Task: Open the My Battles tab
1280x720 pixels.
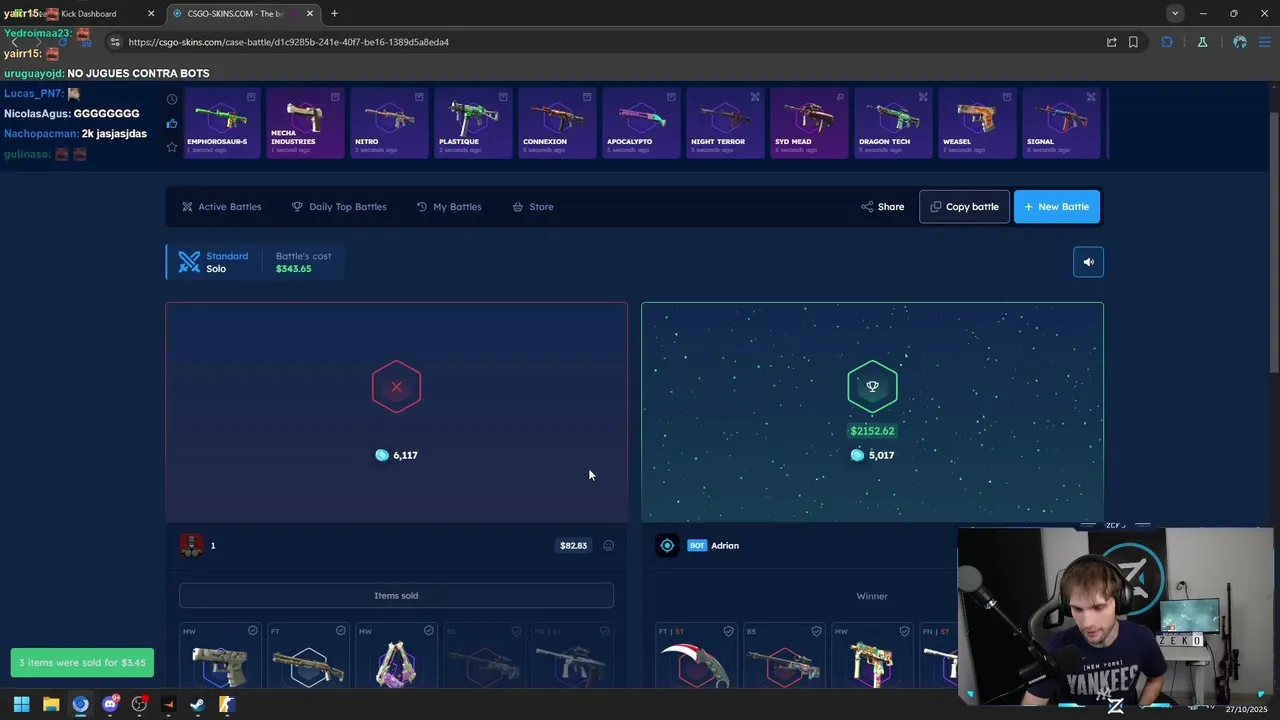Action: (449, 207)
